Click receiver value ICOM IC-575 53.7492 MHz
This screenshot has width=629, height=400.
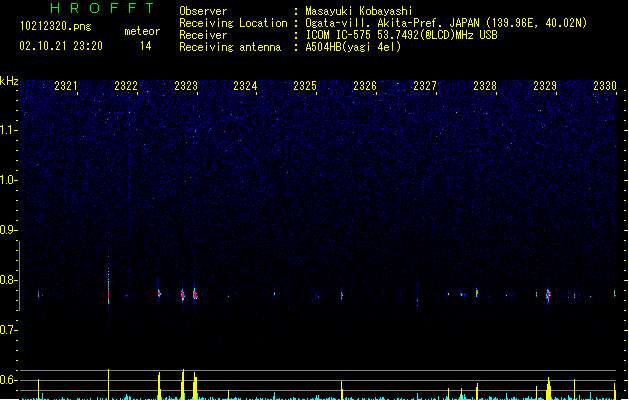pyautogui.click(x=402, y=35)
